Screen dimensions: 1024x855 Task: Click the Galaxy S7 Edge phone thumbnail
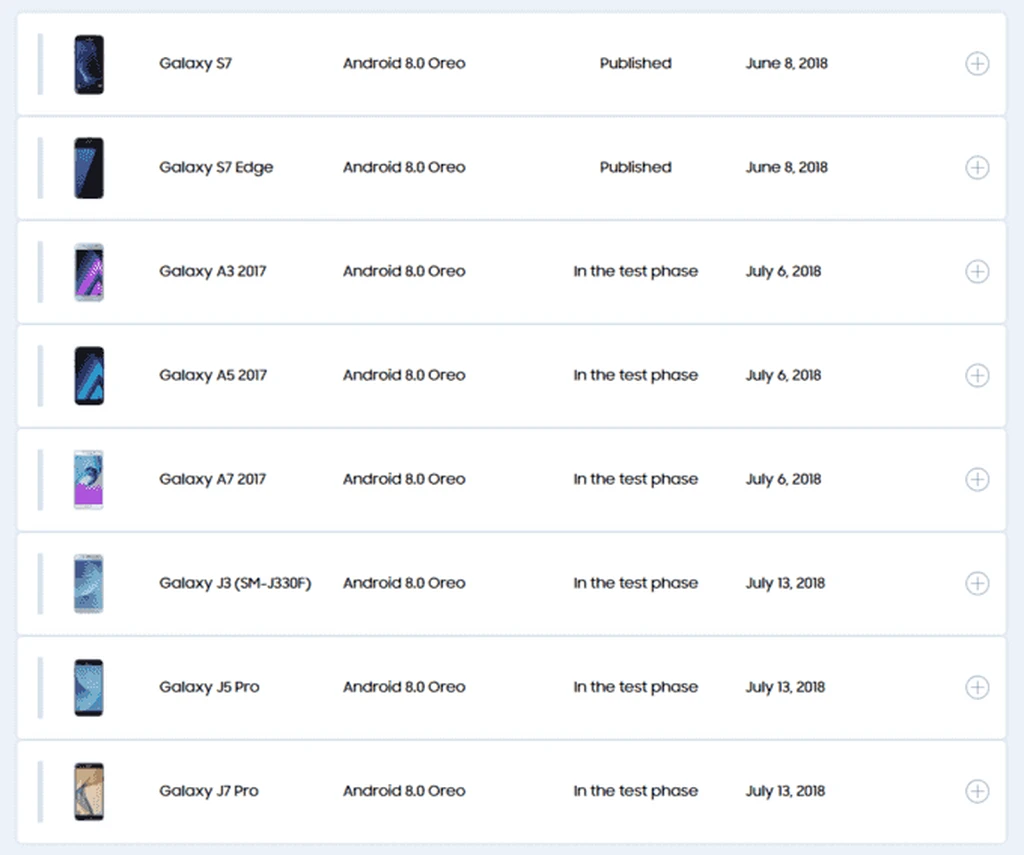point(89,168)
